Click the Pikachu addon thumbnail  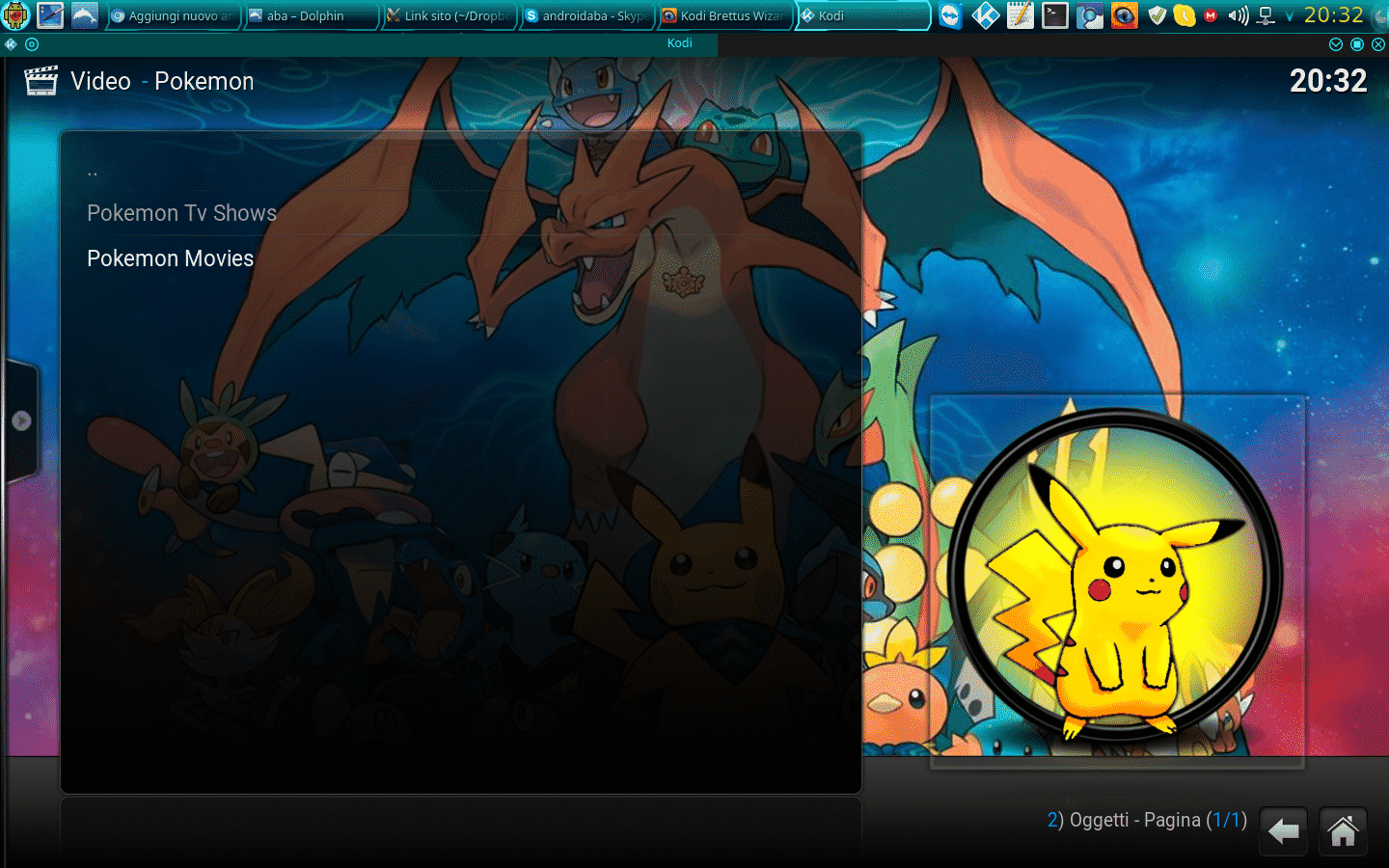(x=1117, y=581)
